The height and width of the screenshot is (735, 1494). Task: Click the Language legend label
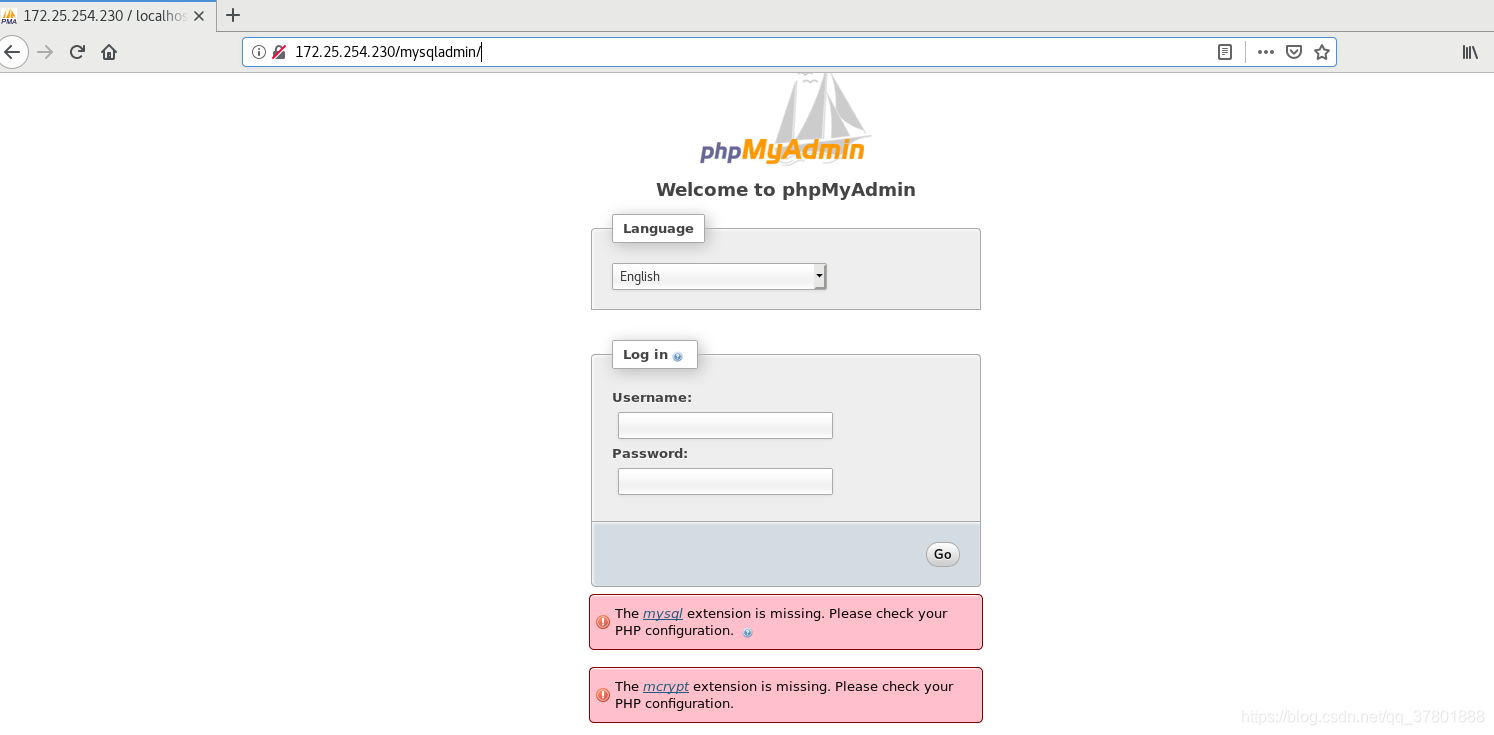[658, 228]
